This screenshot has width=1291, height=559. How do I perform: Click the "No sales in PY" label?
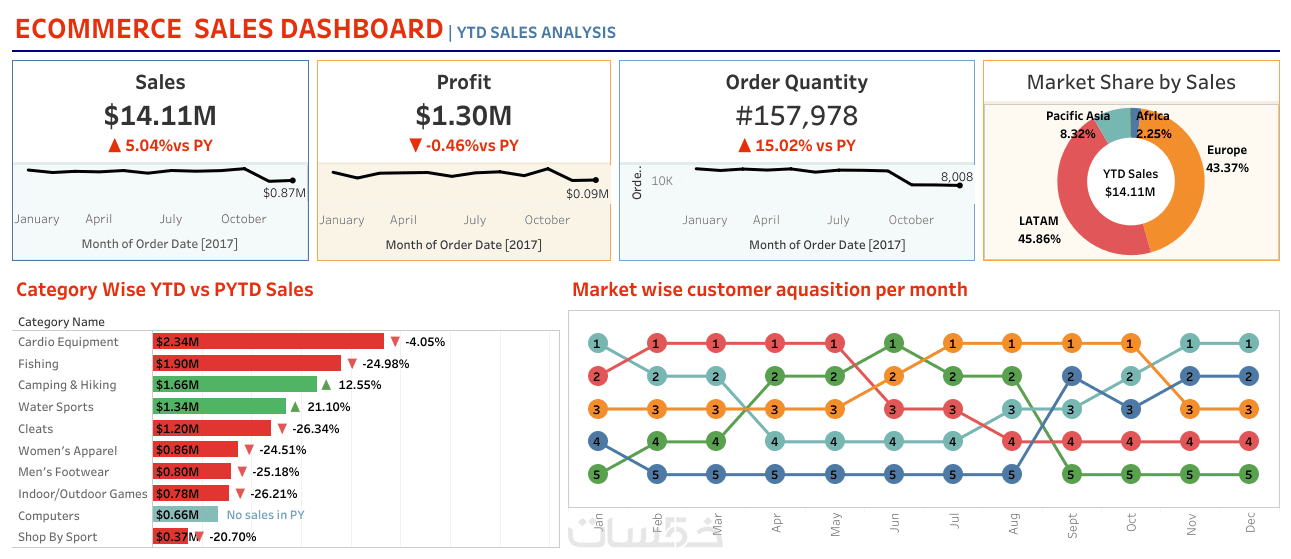pyautogui.click(x=265, y=515)
